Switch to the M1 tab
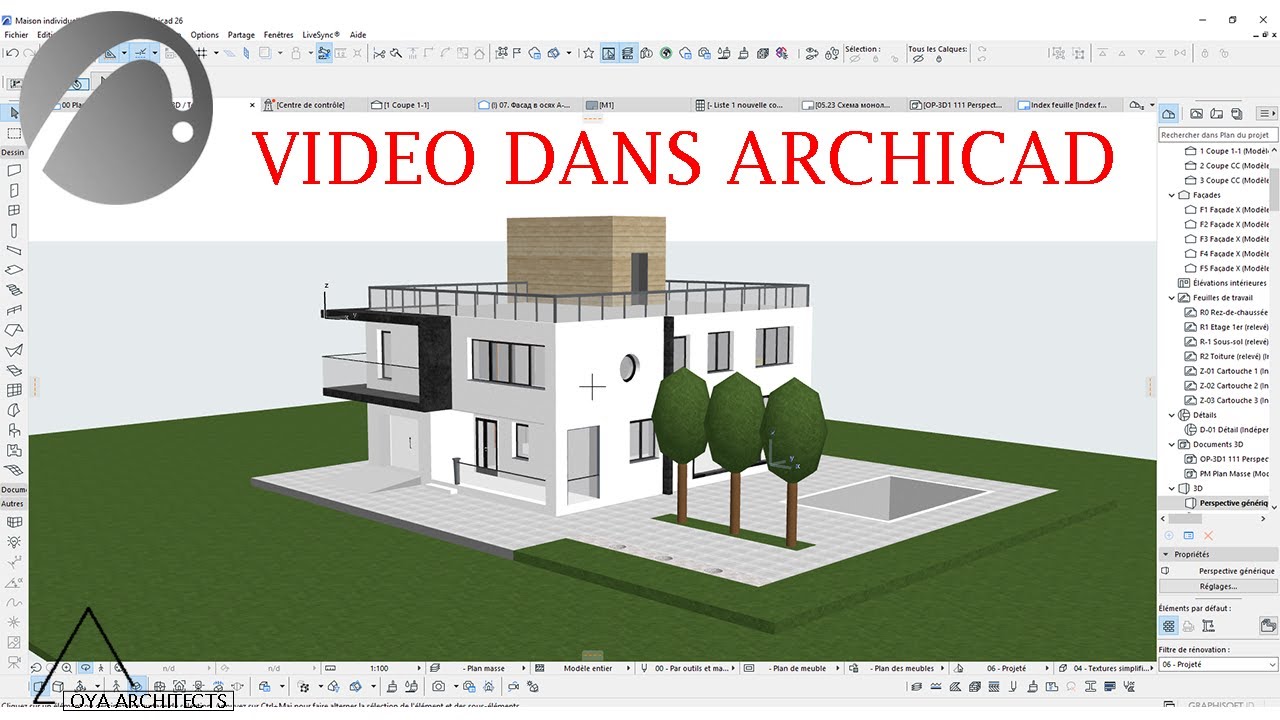 636,105
